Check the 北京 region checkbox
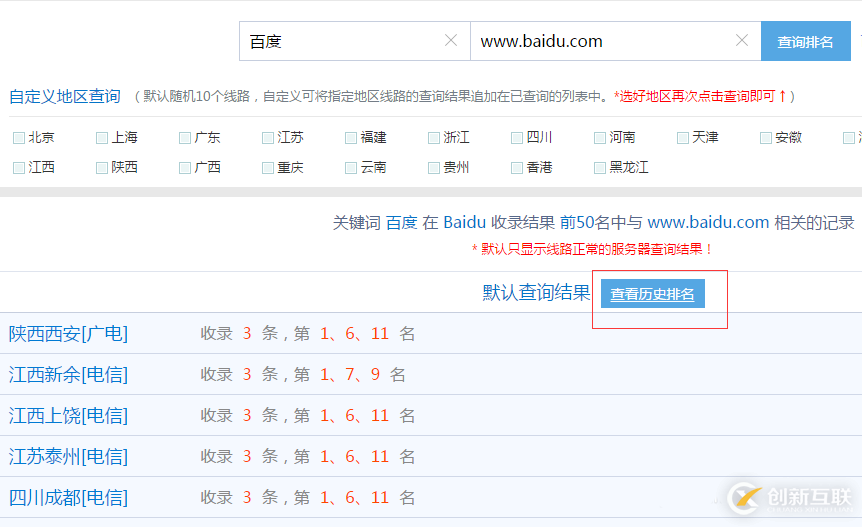 pyautogui.click(x=19, y=138)
